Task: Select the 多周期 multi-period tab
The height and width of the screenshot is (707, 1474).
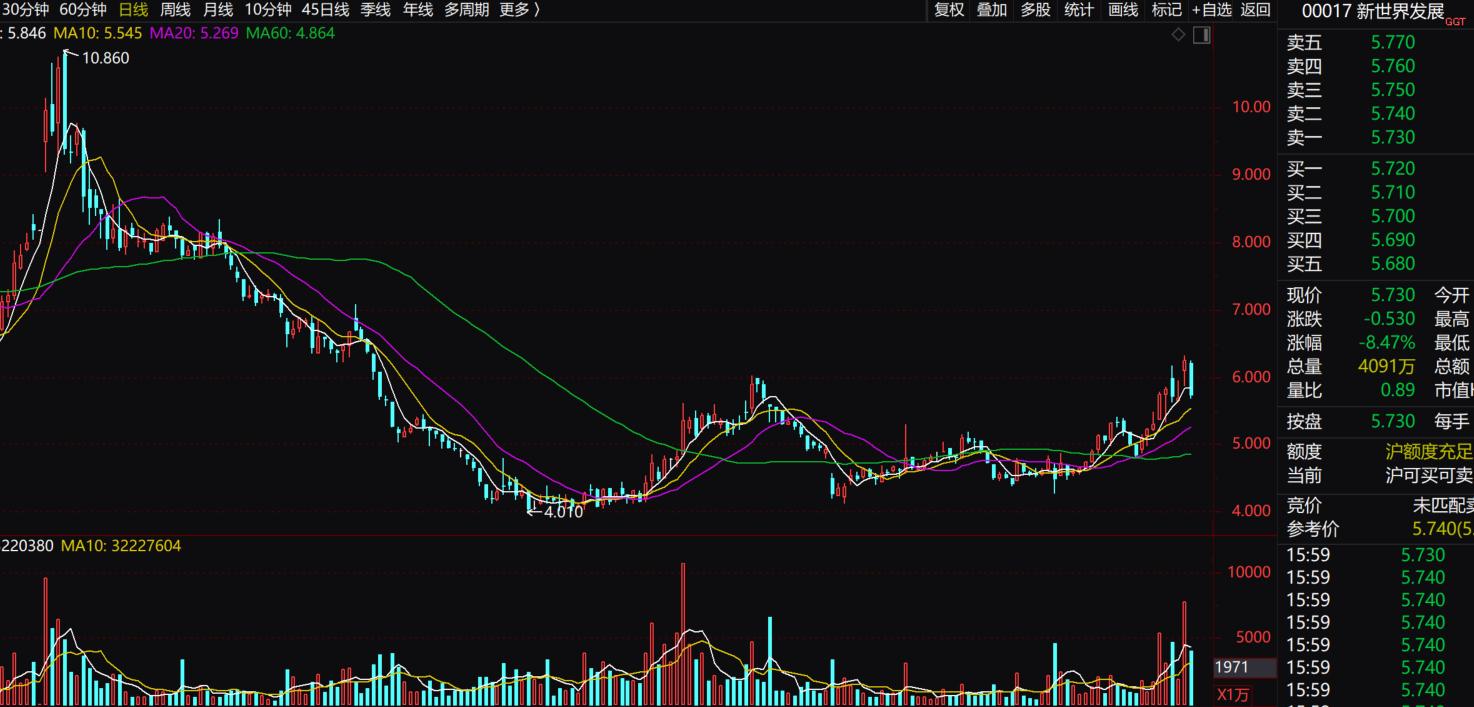Action: click(467, 10)
